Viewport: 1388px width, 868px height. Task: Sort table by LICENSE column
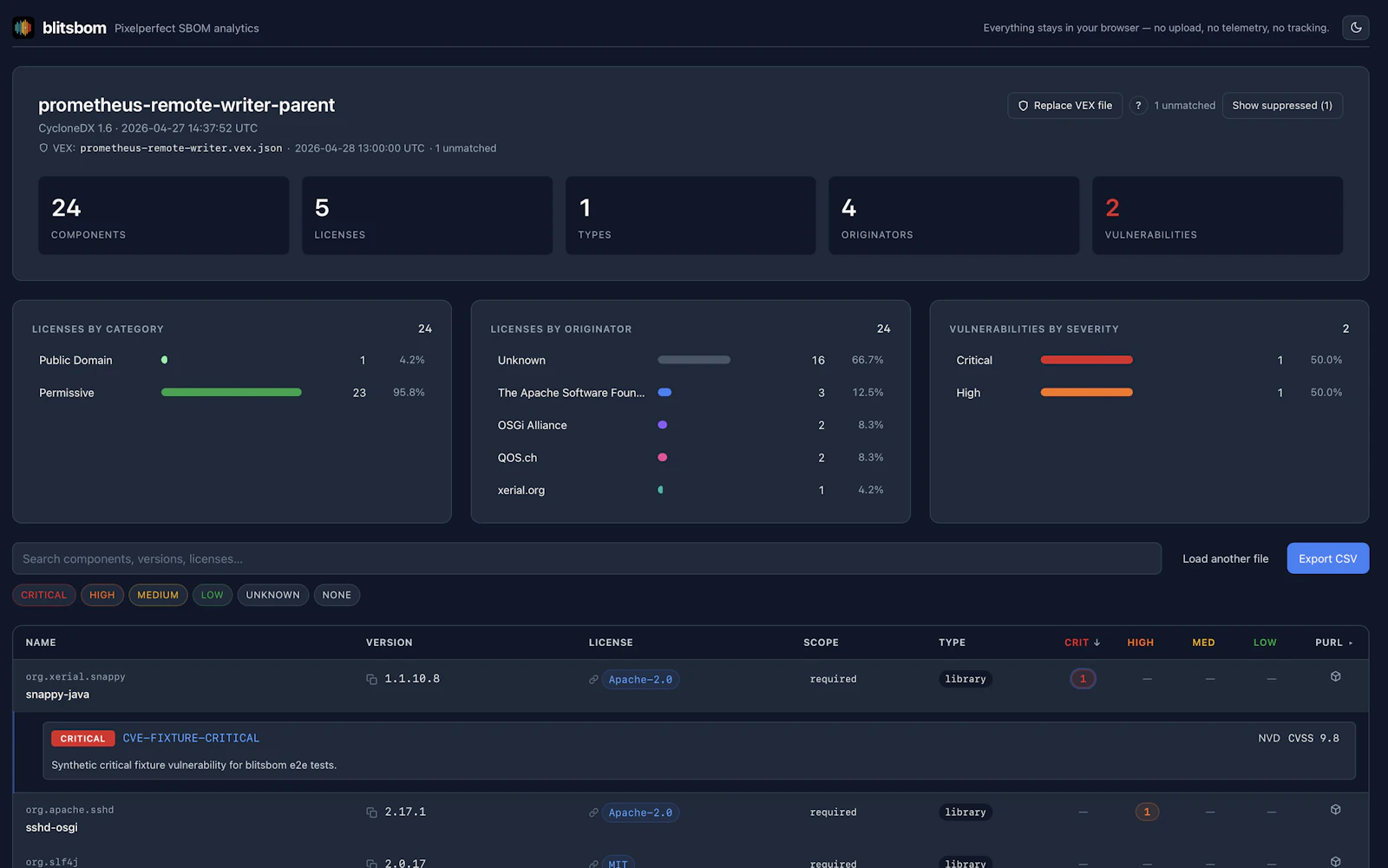(x=611, y=643)
